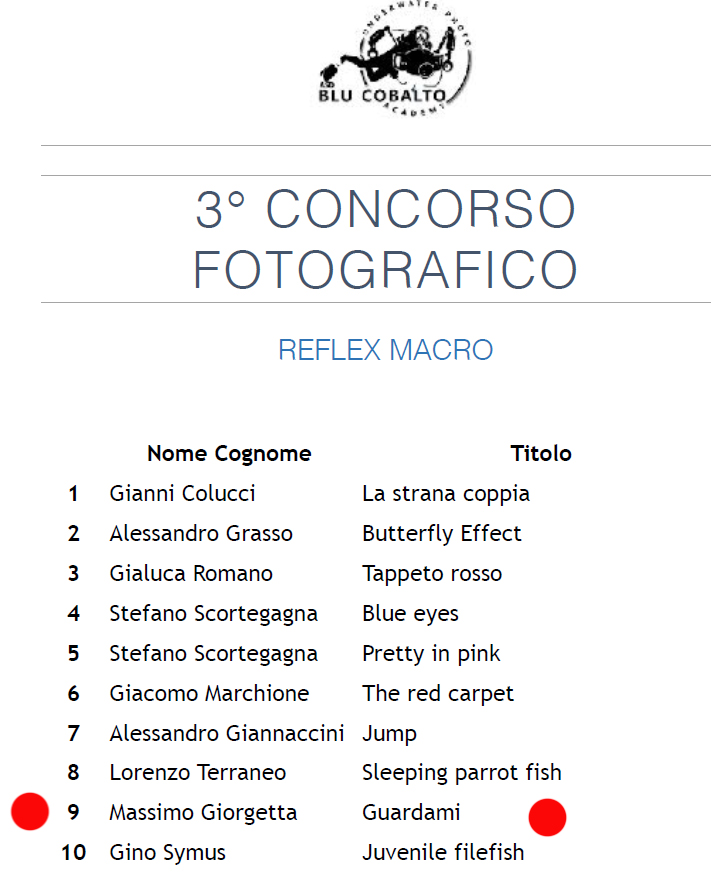The height and width of the screenshot is (894, 711).
Task: Click the name Gianni Colucci
Action: [182, 493]
